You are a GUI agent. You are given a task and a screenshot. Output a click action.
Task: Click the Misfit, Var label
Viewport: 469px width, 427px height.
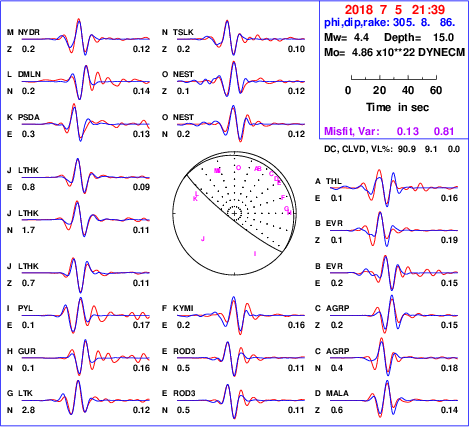click(x=352, y=131)
